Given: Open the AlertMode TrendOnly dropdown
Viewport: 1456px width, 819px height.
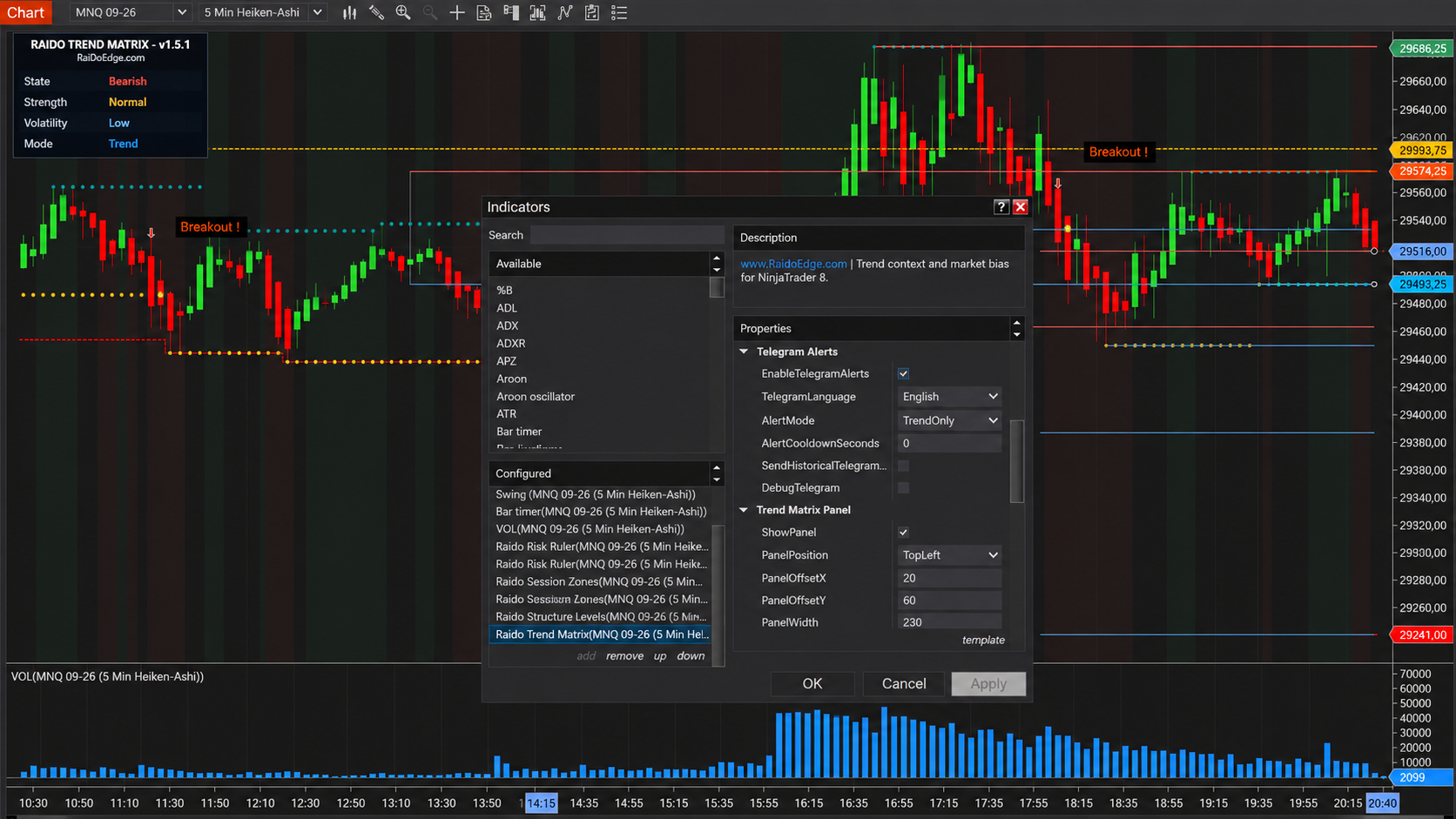Looking at the screenshot, I should [949, 420].
